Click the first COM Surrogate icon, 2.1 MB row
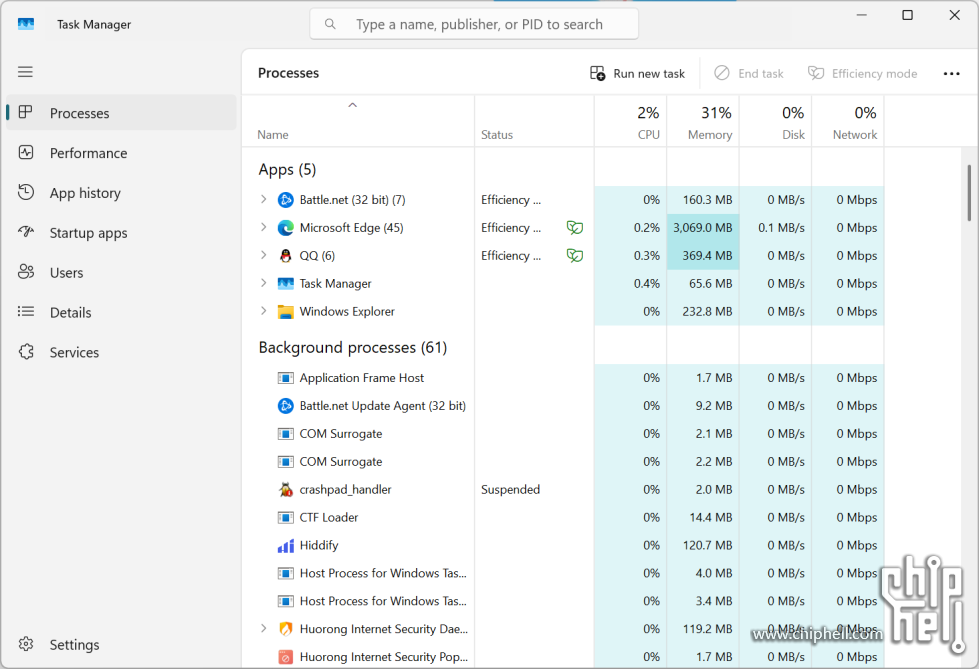 [285, 434]
